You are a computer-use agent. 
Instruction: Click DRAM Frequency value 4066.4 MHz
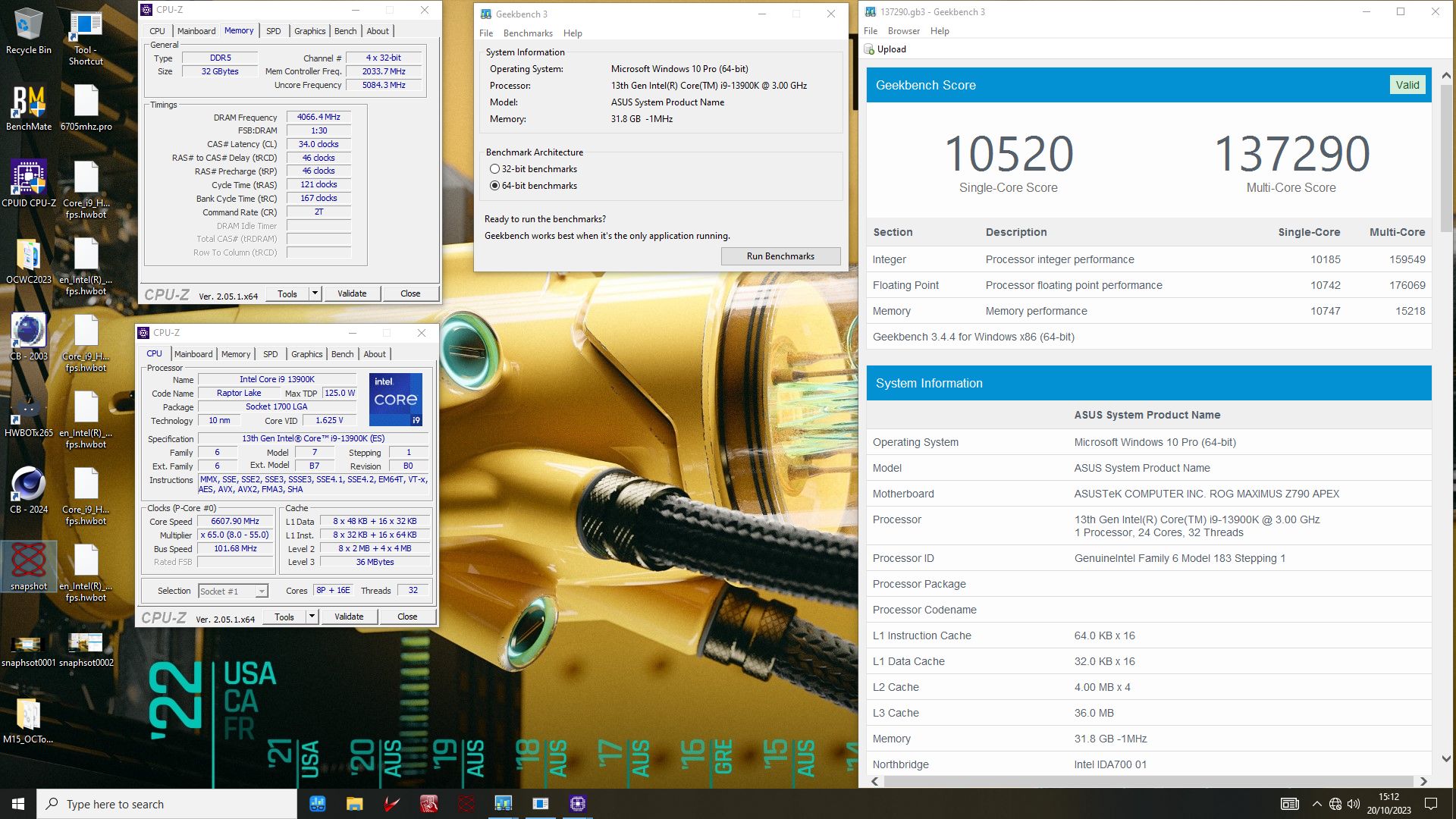(318, 117)
